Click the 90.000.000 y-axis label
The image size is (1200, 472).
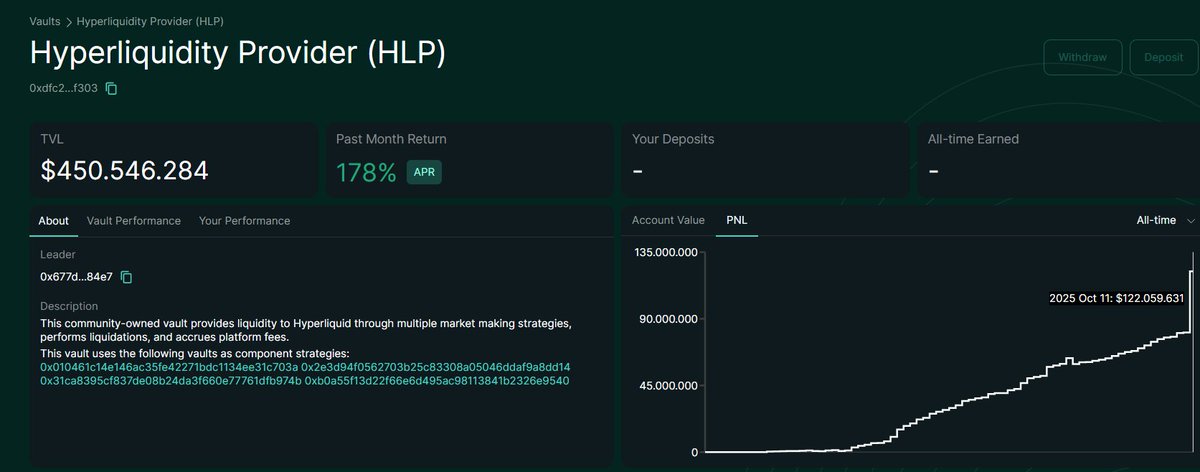pyautogui.click(x=669, y=319)
